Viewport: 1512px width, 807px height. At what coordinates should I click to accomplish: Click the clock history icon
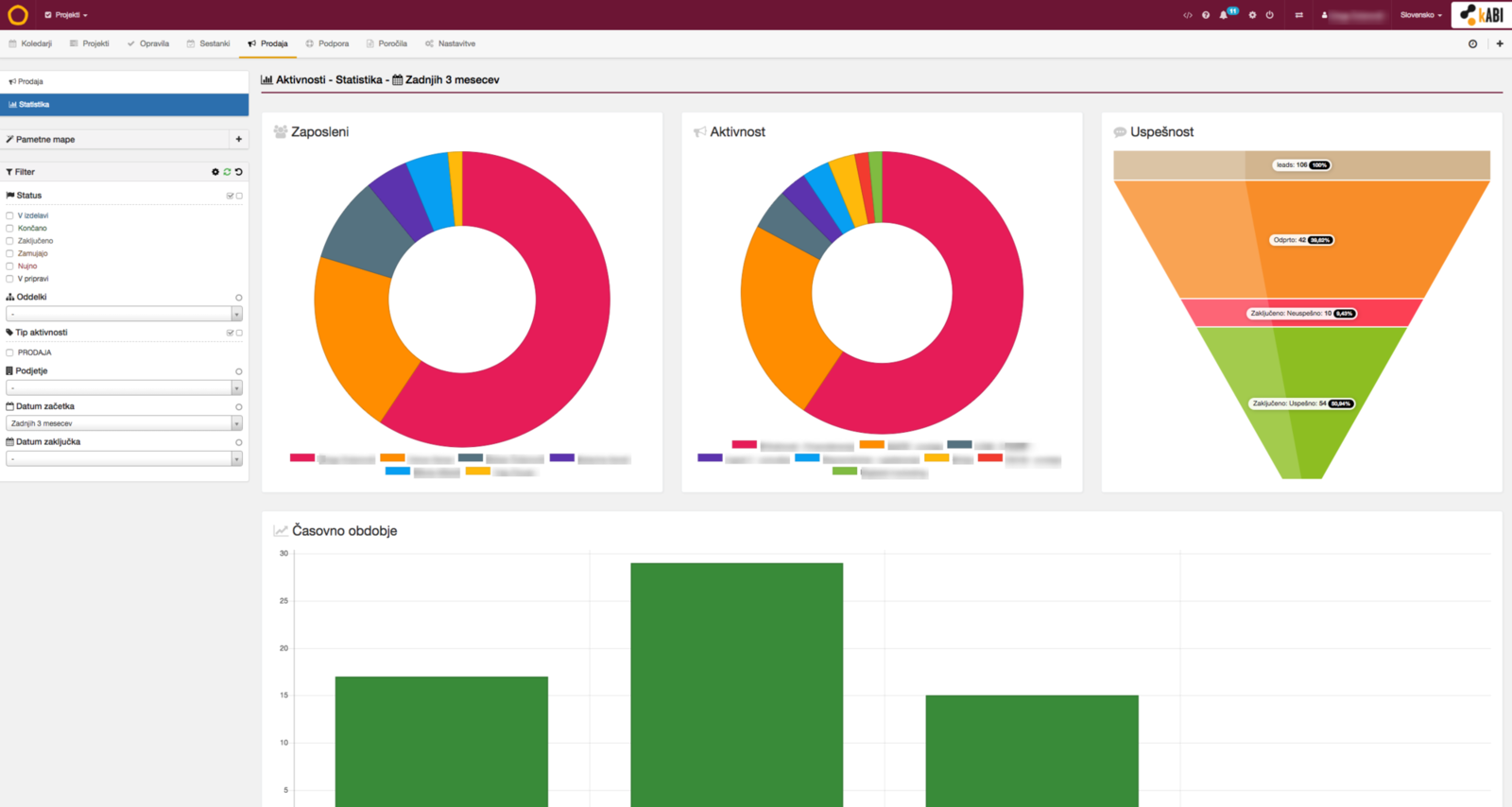click(x=1472, y=43)
